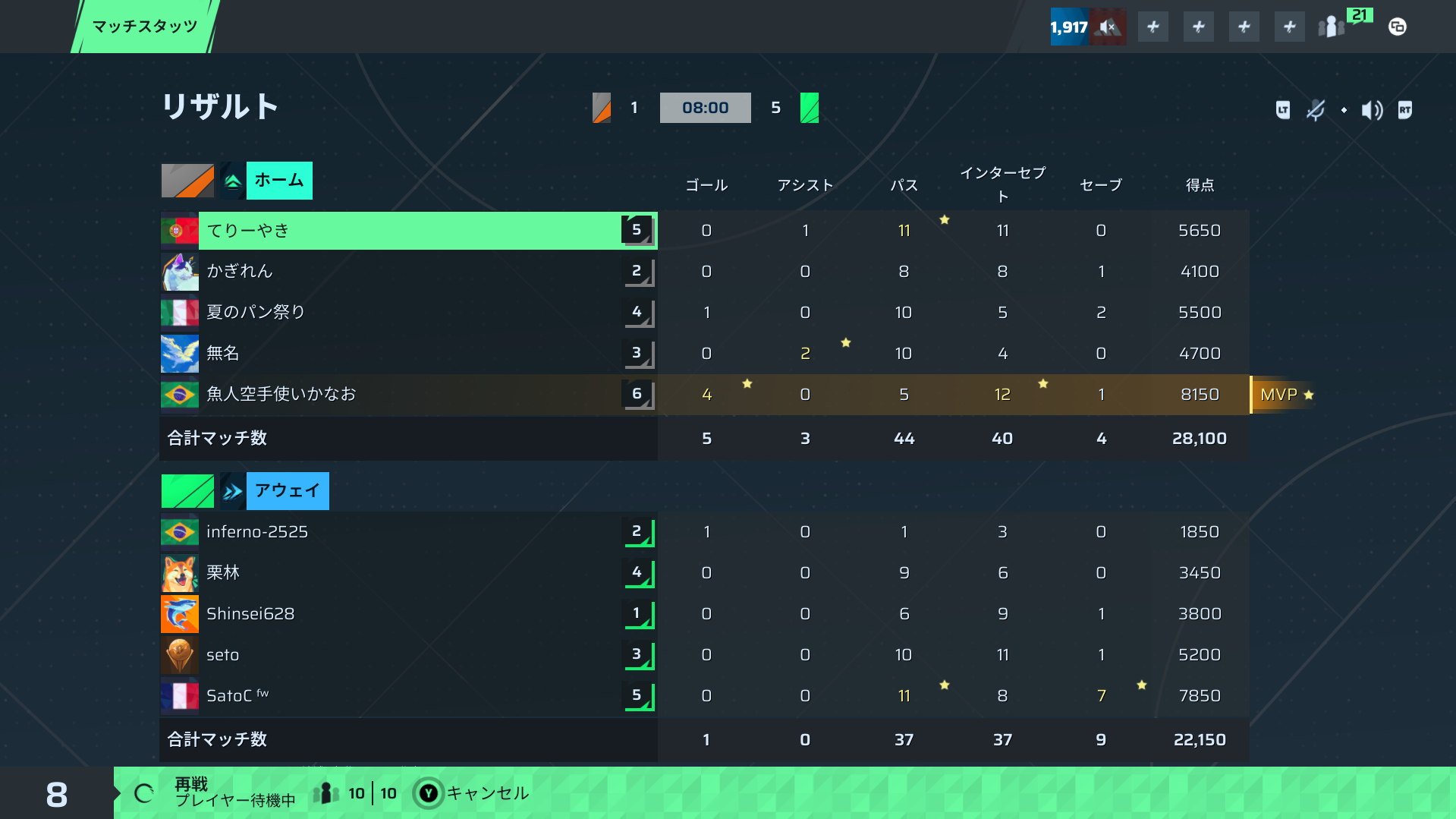Toggle the muted currency 1,917 badge
The image size is (1456, 819).
[1088, 27]
